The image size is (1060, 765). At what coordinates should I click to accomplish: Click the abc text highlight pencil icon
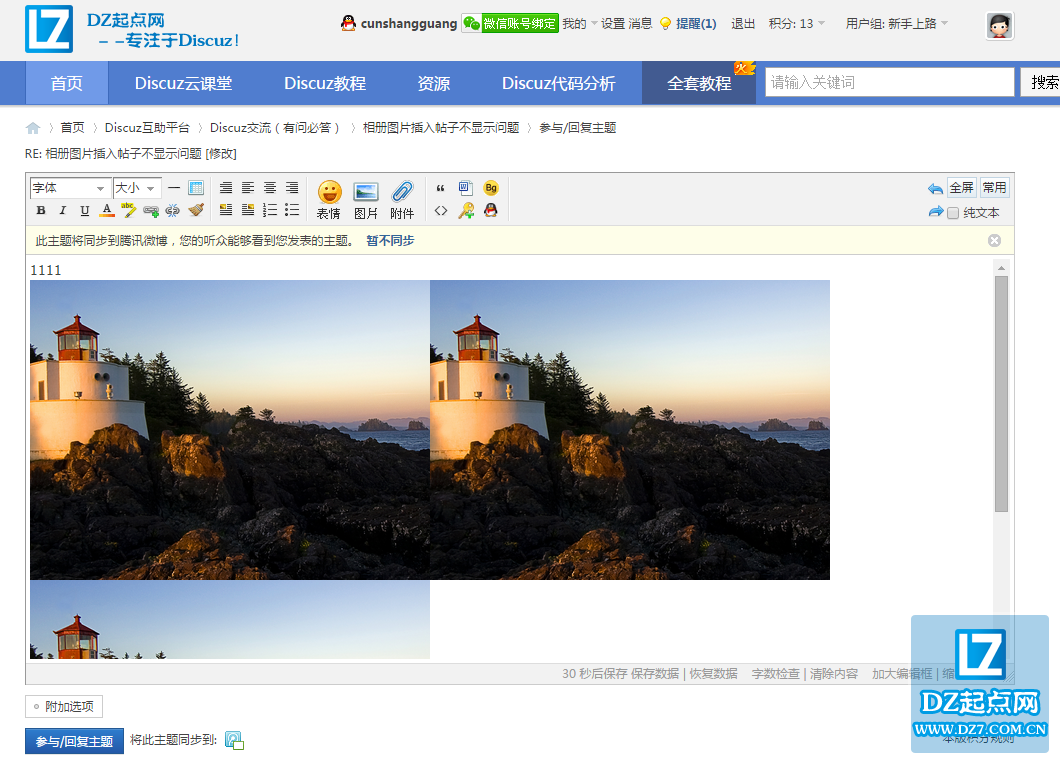point(128,210)
